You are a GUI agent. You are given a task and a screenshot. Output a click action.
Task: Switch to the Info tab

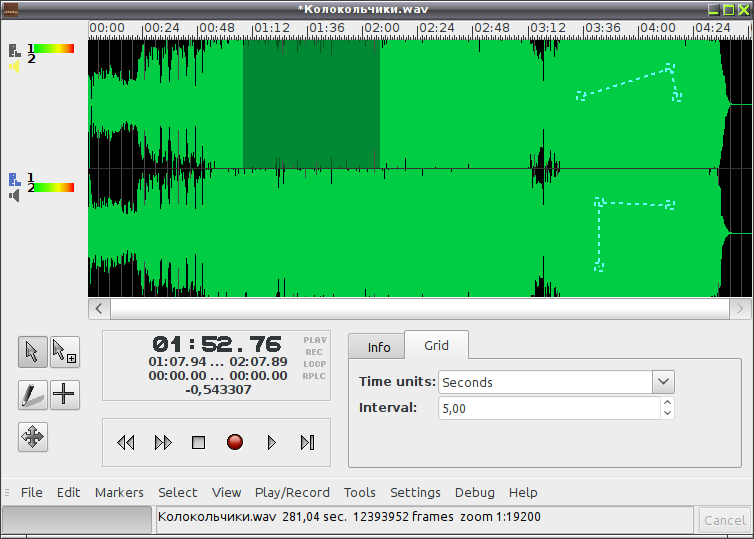coord(379,347)
